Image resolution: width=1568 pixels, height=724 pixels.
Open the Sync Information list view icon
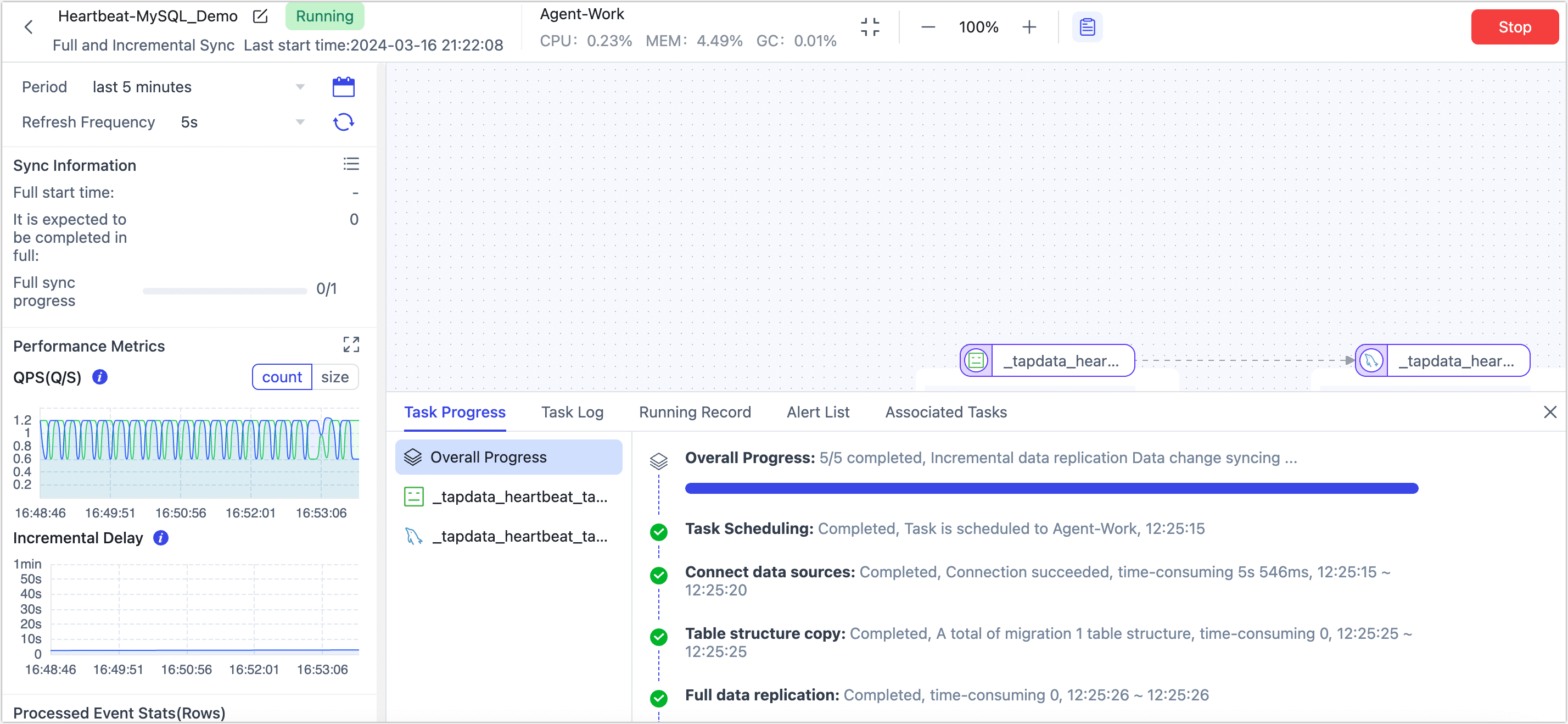click(351, 164)
